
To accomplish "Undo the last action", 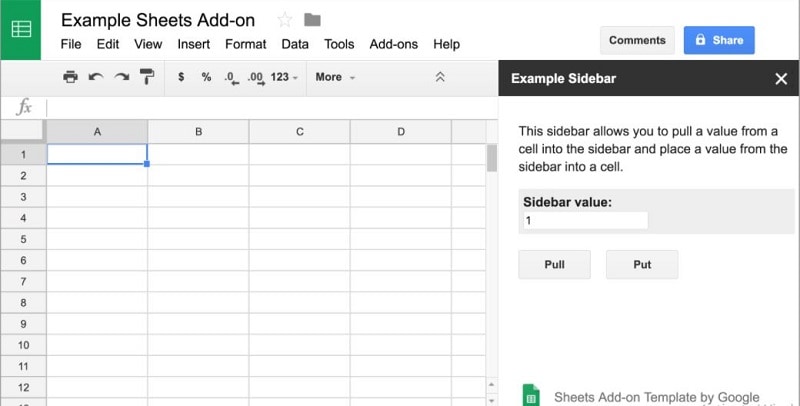I will (96, 77).
